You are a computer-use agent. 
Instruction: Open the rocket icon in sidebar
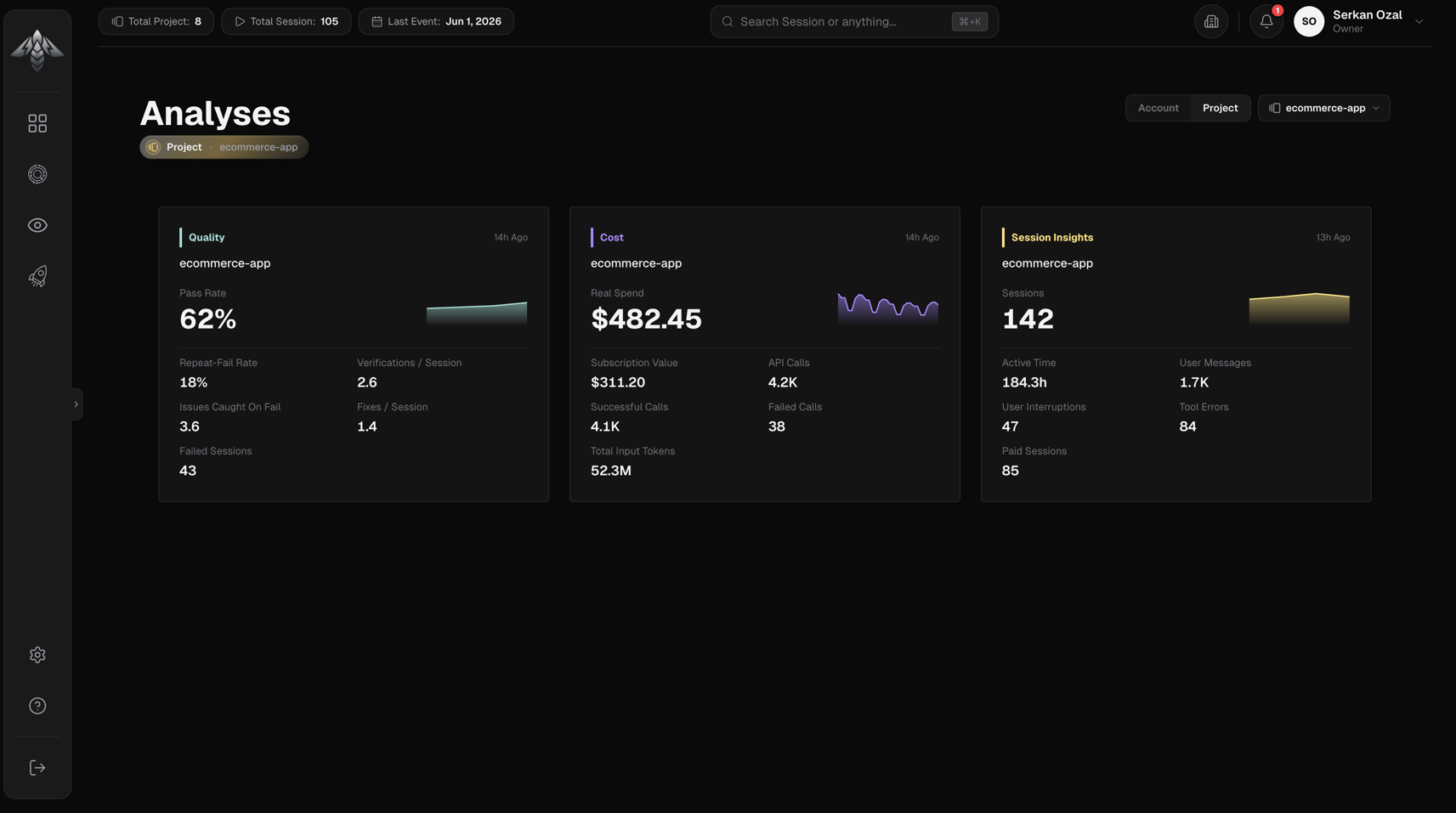tap(37, 276)
